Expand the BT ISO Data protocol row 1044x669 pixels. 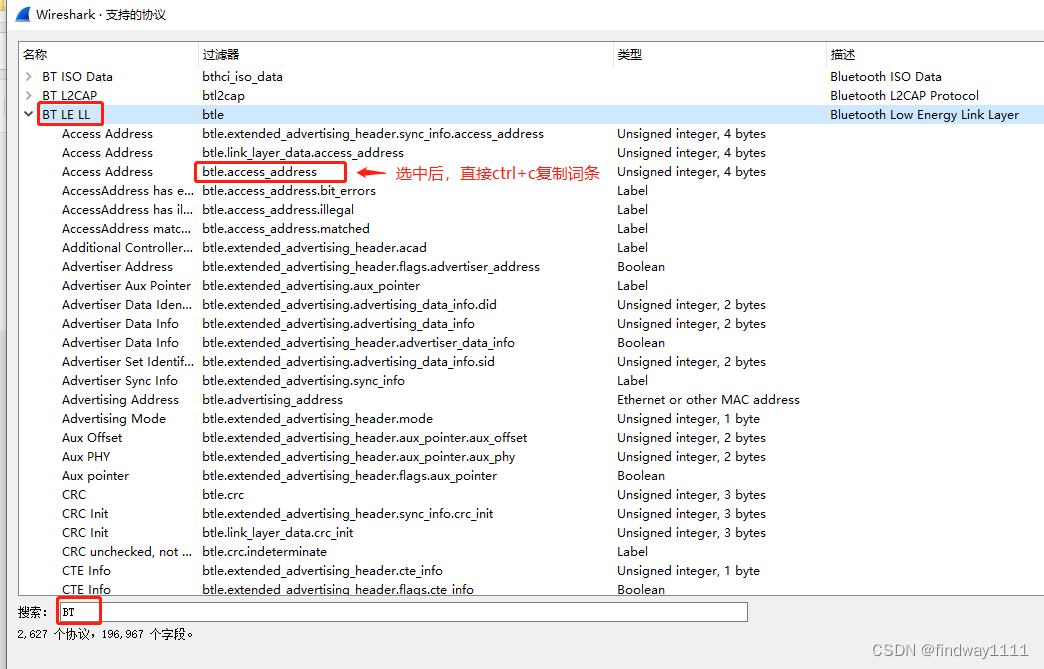click(29, 77)
